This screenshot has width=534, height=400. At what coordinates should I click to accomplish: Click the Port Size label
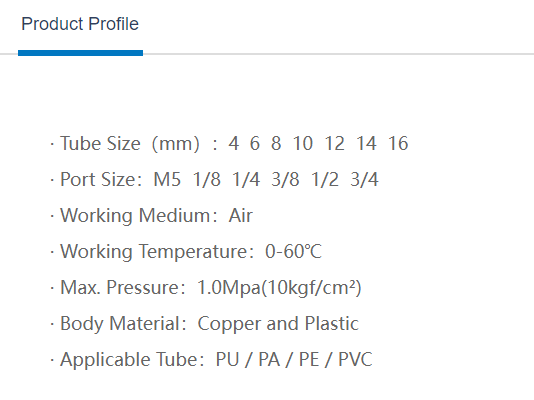pos(101,179)
